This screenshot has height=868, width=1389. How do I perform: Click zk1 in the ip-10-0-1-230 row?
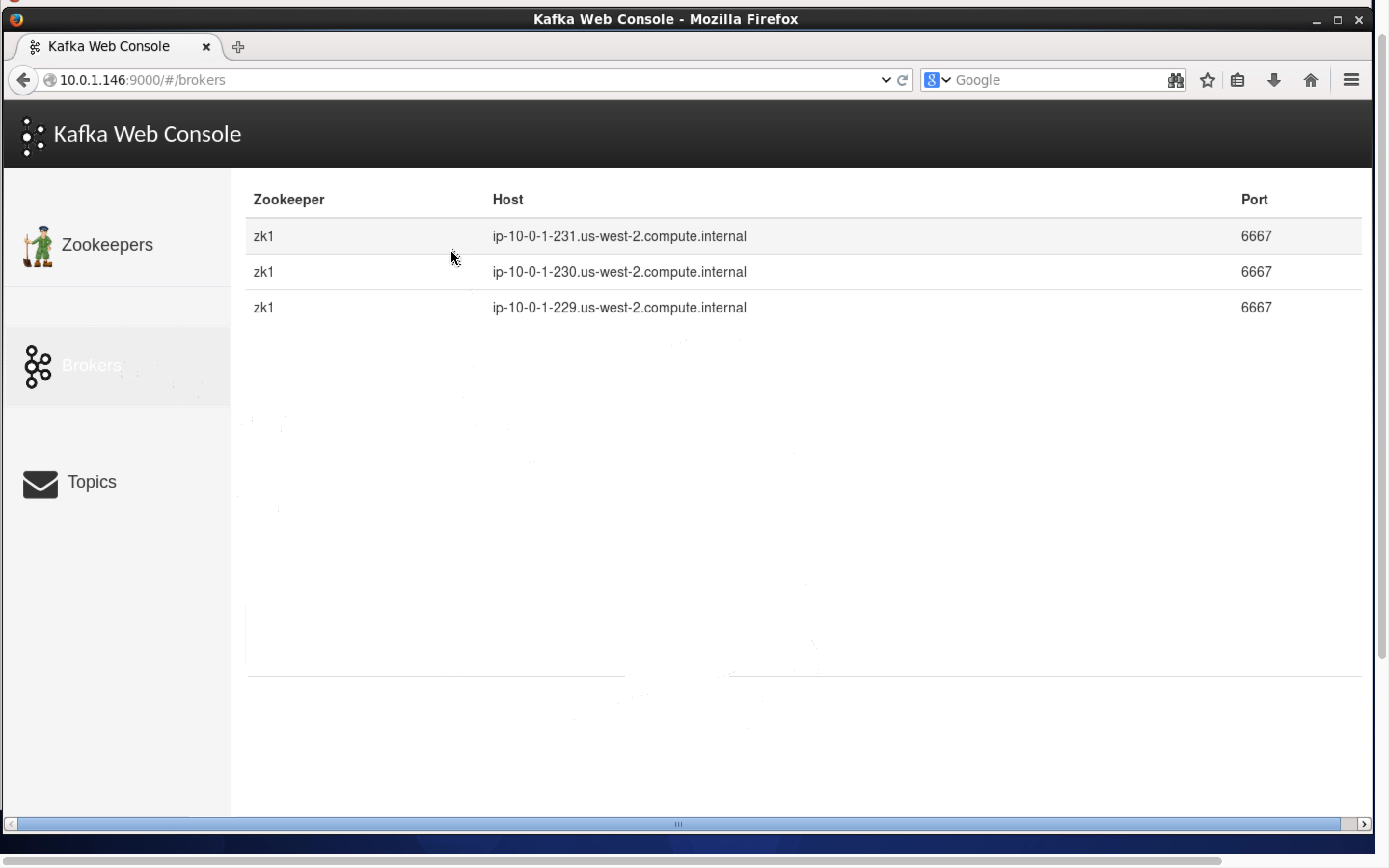(263, 271)
